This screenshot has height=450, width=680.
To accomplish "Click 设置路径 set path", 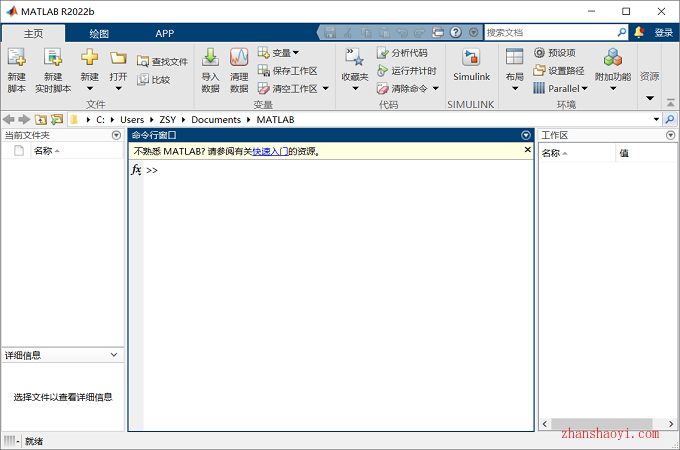I will coord(559,70).
